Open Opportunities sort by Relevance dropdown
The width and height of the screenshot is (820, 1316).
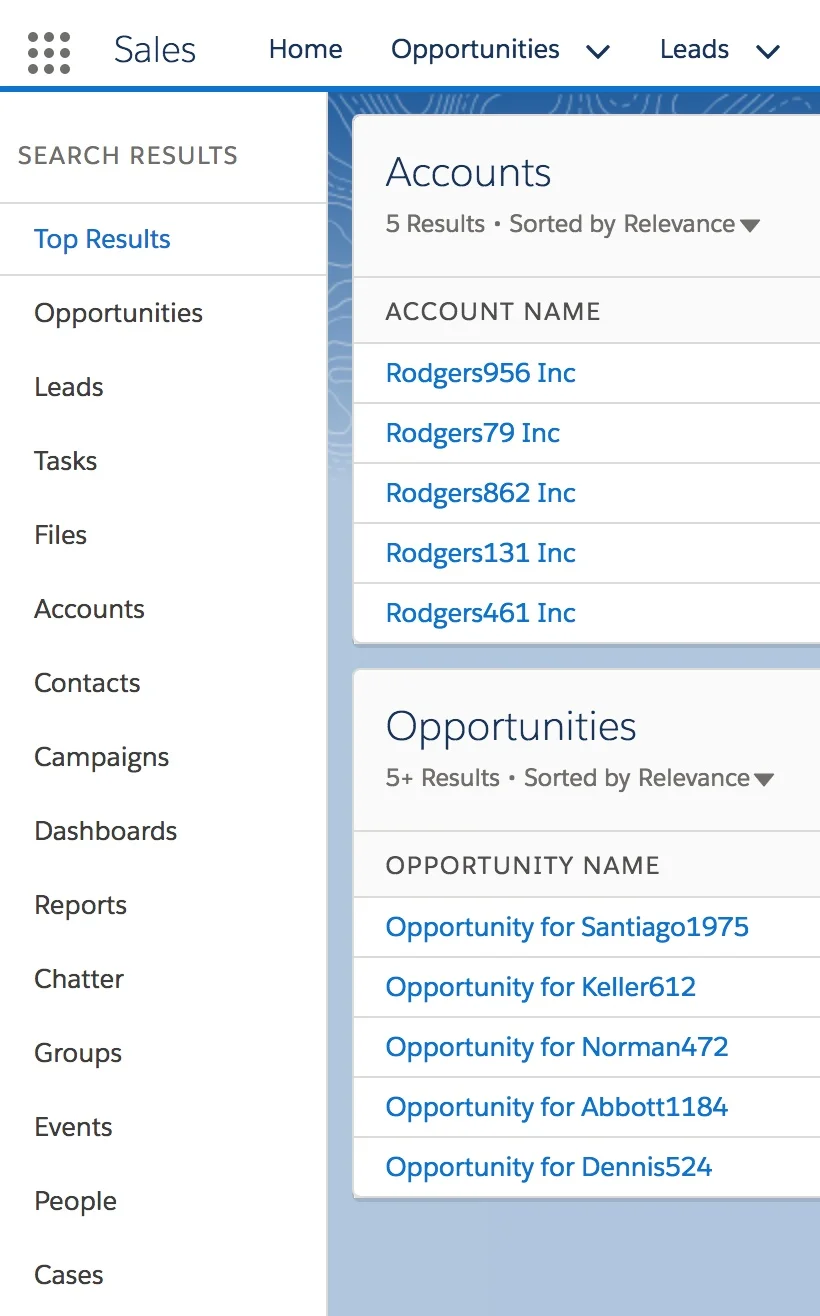(x=649, y=778)
